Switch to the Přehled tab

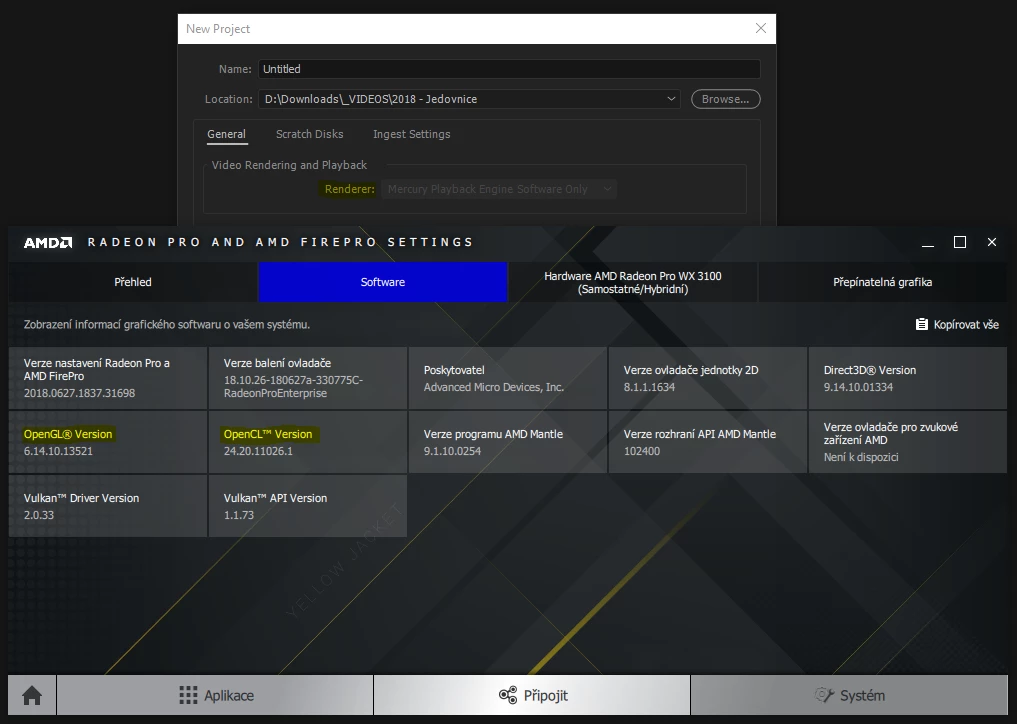(133, 282)
